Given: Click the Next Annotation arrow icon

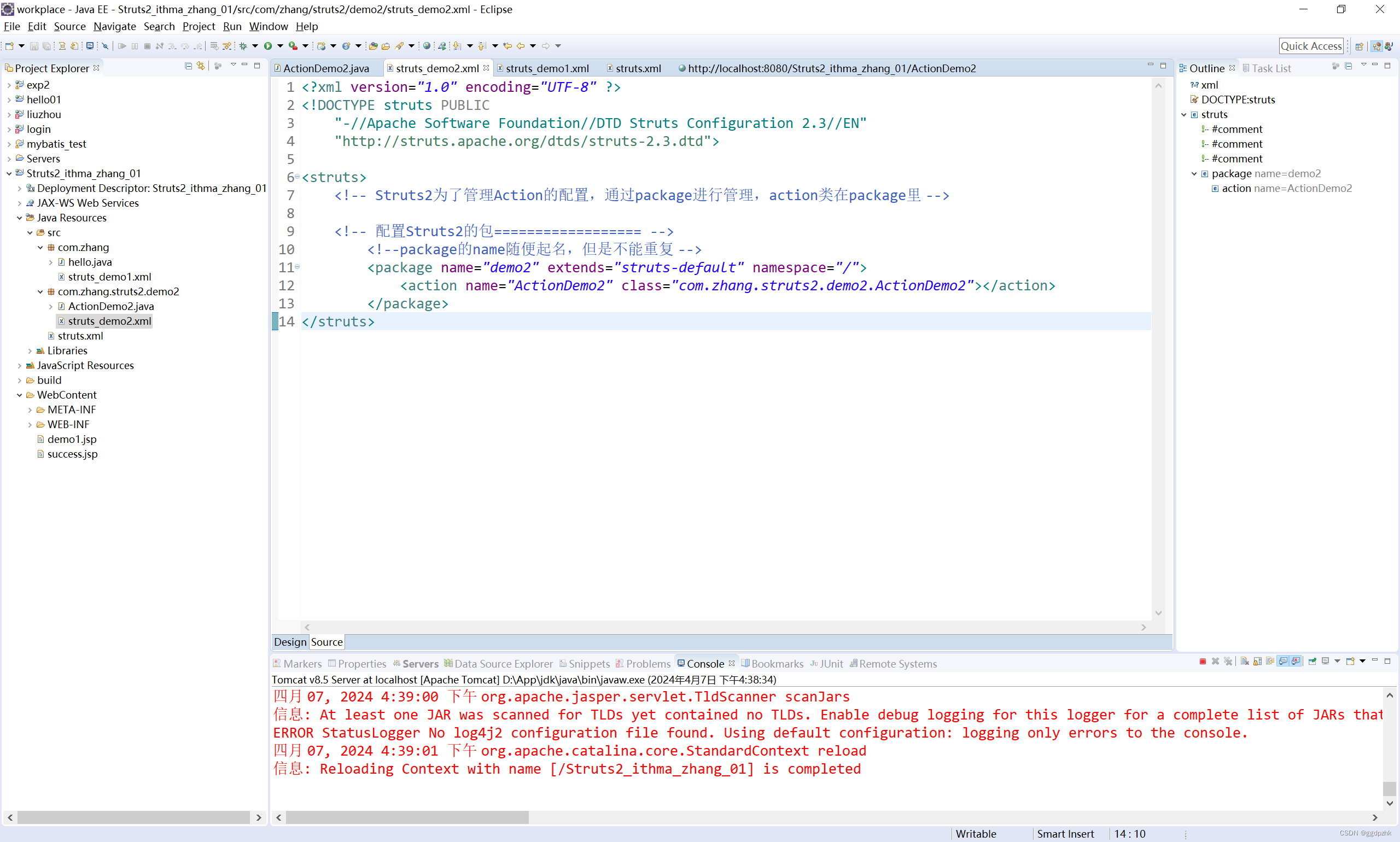Looking at the screenshot, I should (x=457, y=46).
